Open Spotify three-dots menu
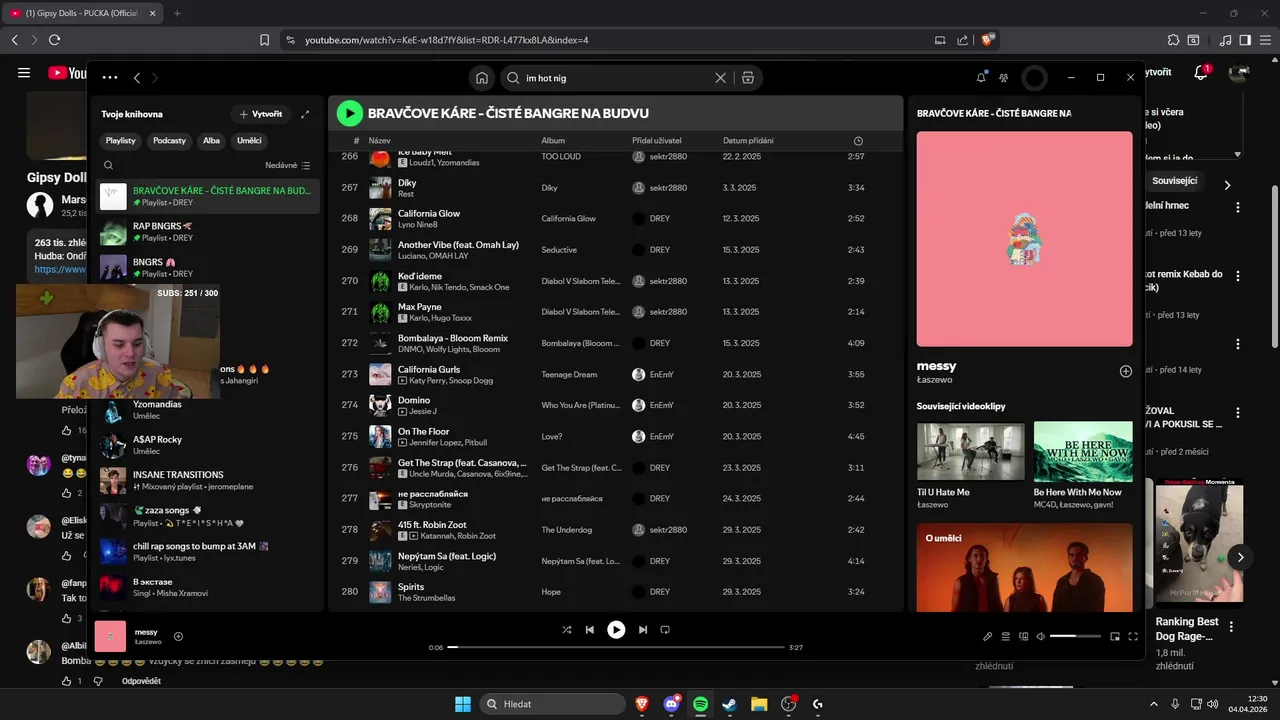Viewport: 1280px width, 720px height. pyautogui.click(x=110, y=77)
